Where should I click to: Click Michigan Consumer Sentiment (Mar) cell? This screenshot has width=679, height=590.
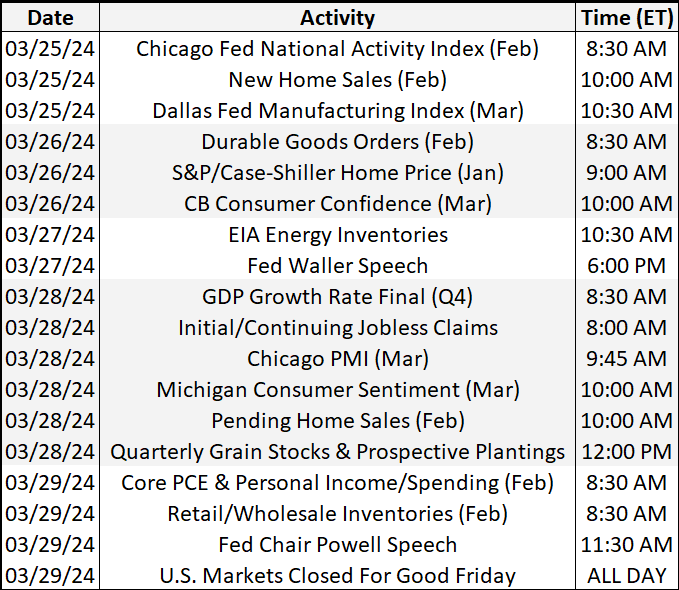click(x=337, y=389)
